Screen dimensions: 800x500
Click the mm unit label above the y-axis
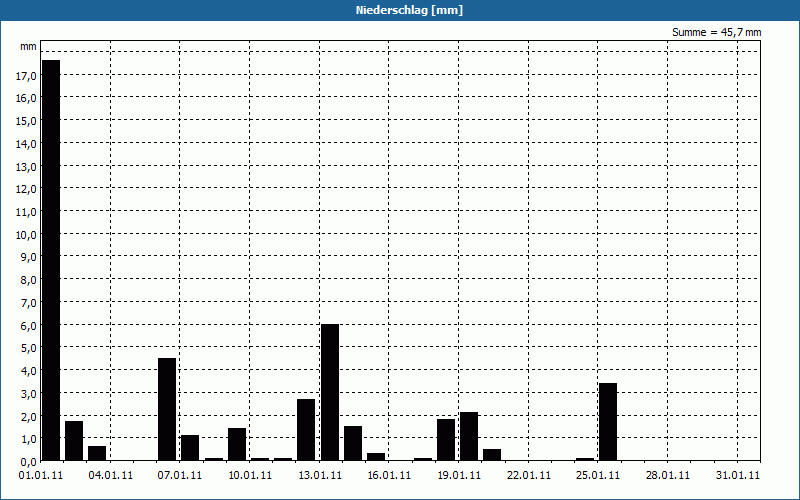[x=28, y=46]
